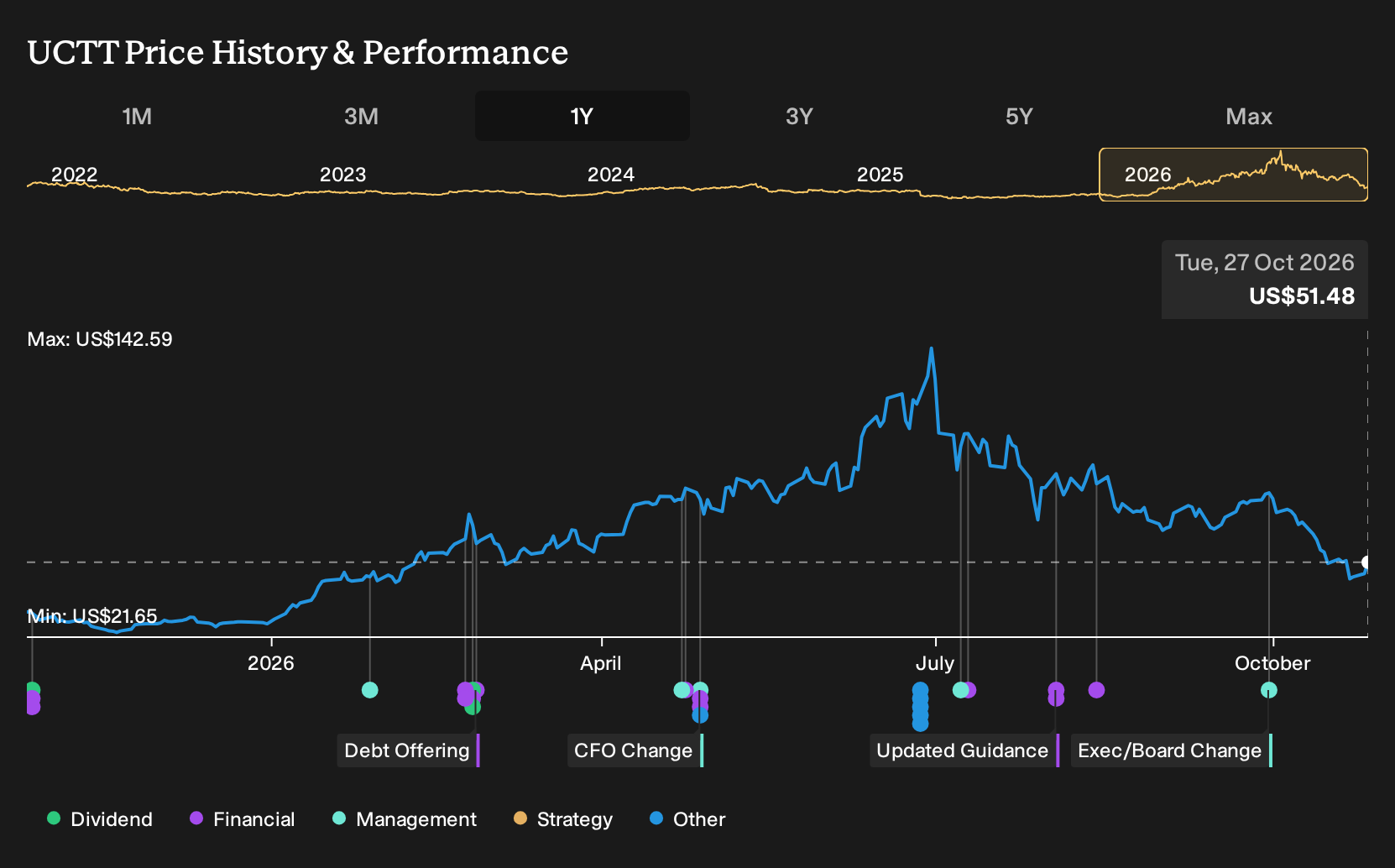Toggle the Other legend filter

point(687,819)
